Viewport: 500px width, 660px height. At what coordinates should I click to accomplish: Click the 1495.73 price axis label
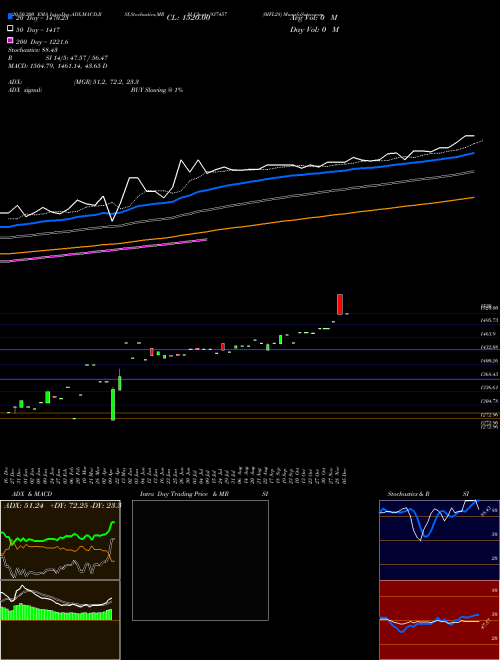[x=490, y=320]
